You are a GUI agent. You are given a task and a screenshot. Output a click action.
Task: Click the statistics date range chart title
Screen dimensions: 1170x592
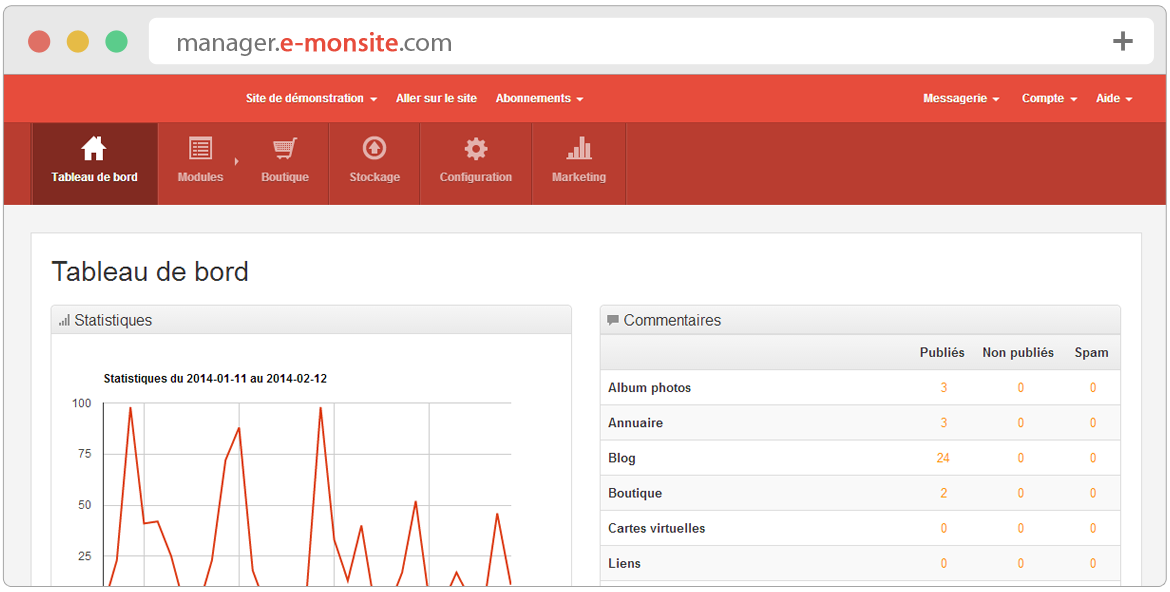[x=215, y=378]
